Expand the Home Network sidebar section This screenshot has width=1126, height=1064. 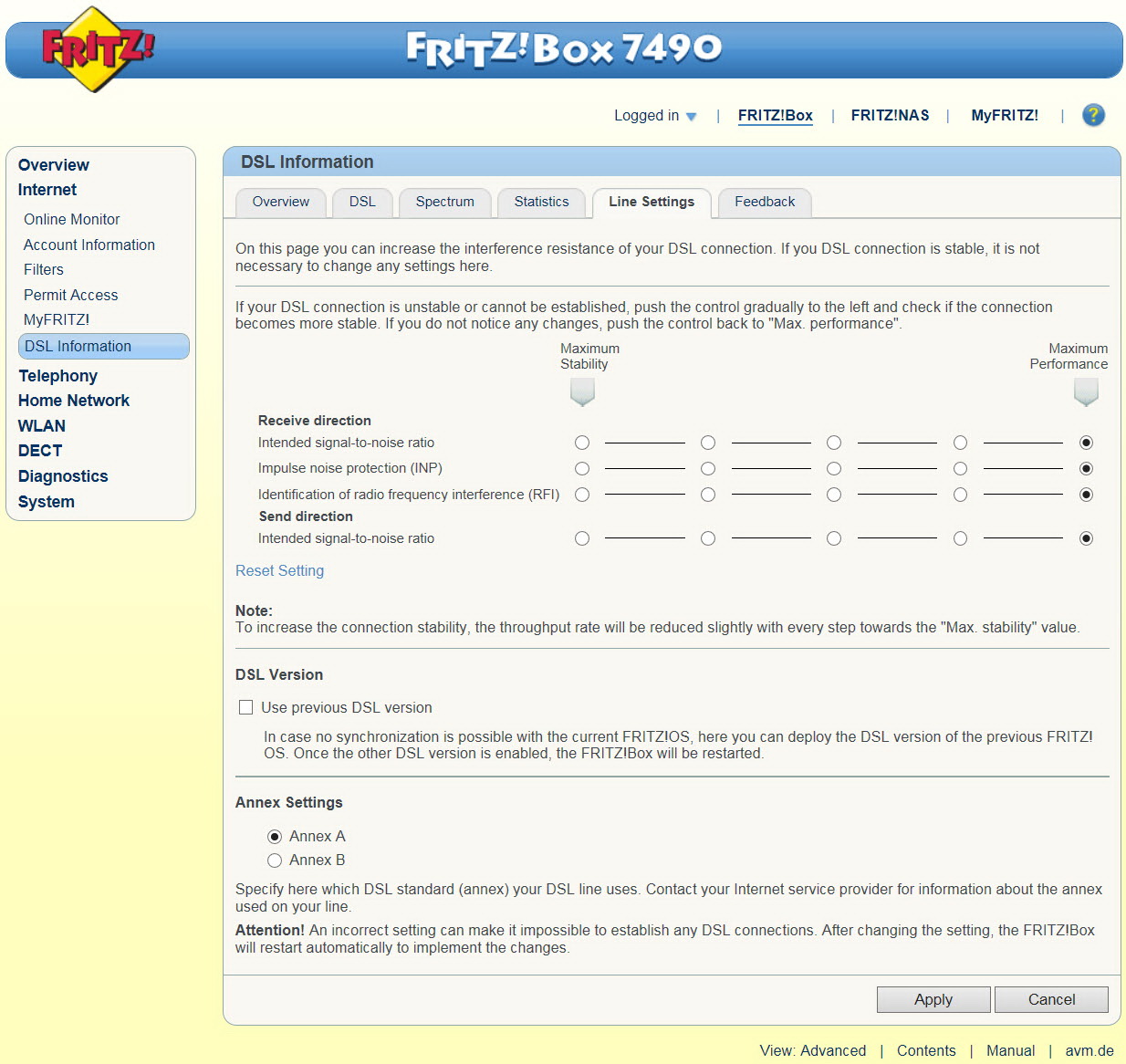click(x=74, y=401)
